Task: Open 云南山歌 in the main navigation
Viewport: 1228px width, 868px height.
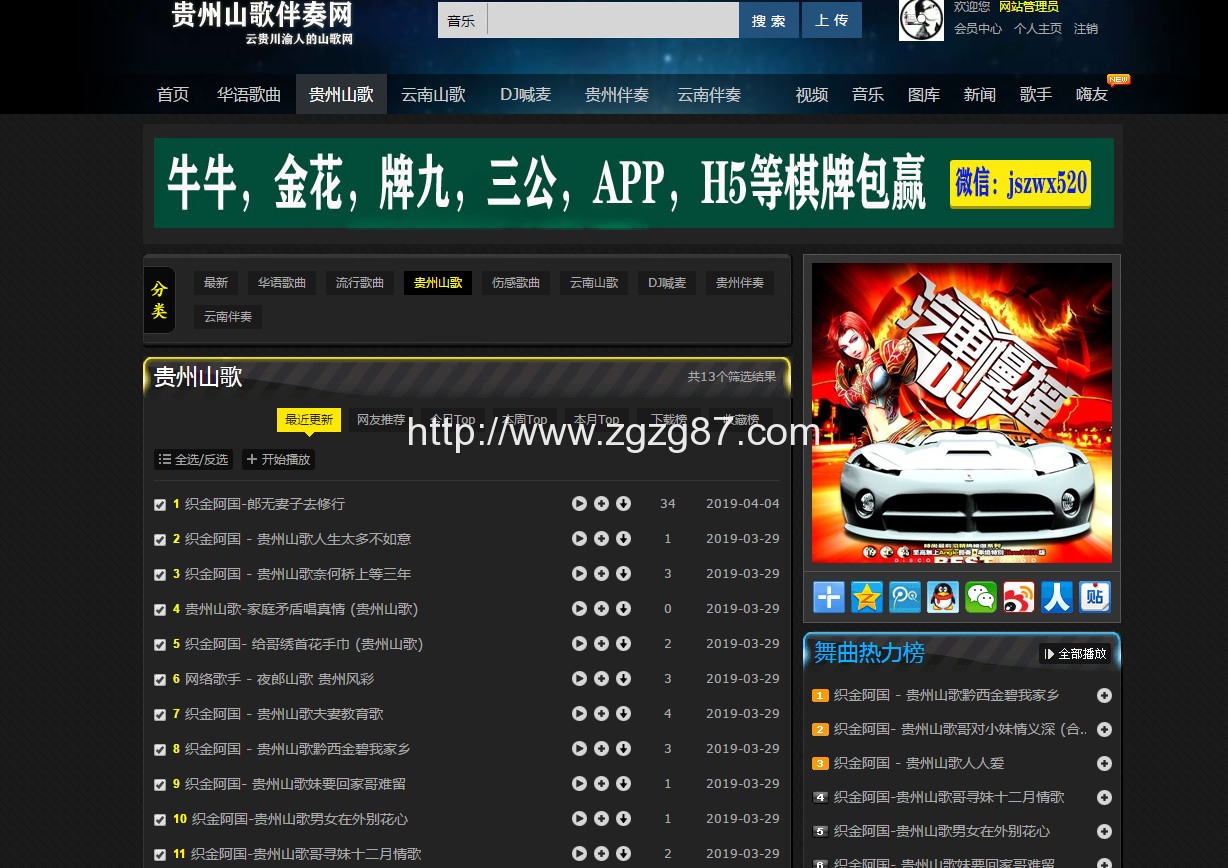Action: coord(433,95)
